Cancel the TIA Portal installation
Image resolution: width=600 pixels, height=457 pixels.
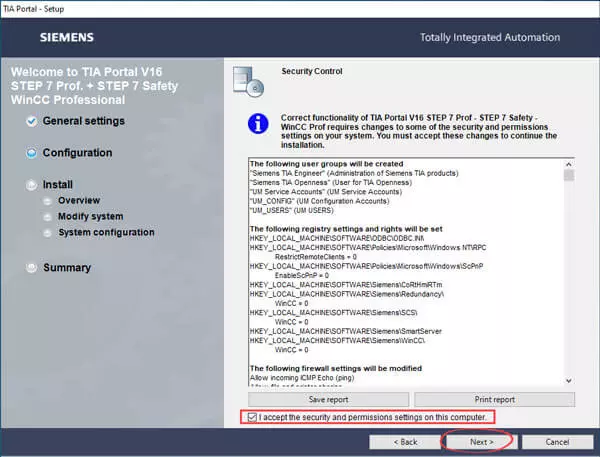(x=557, y=441)
